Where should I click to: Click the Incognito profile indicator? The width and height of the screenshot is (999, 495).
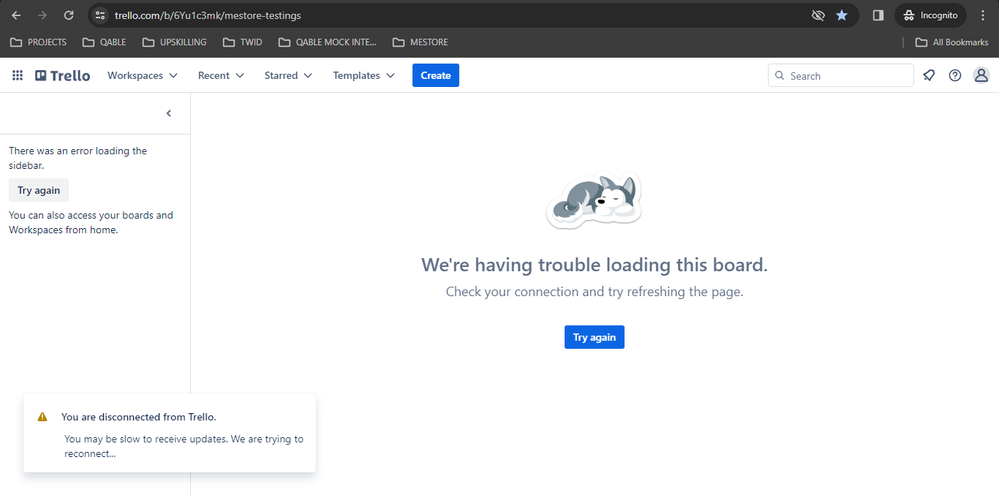click(930, 15)
